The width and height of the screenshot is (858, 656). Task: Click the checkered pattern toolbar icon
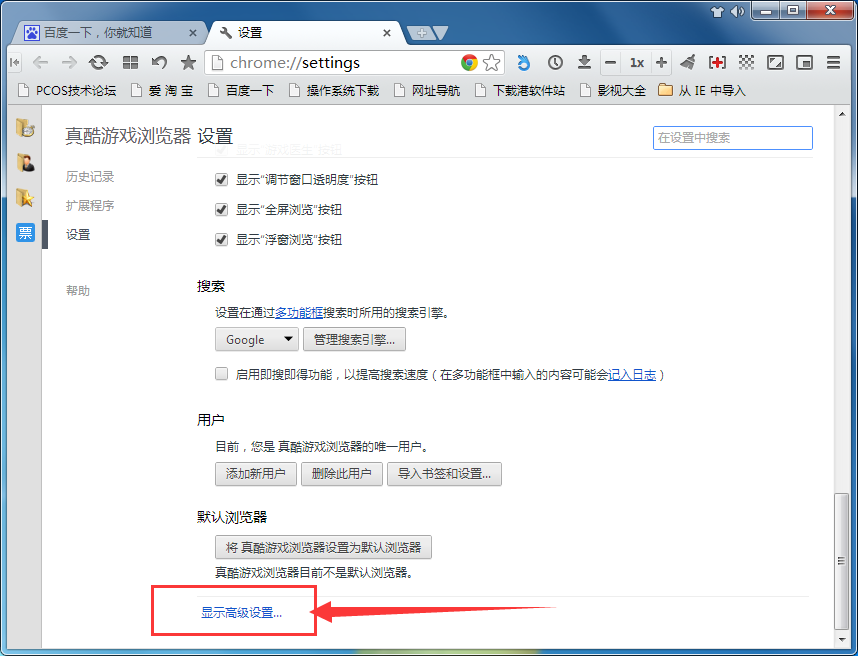tap(746, 62)
